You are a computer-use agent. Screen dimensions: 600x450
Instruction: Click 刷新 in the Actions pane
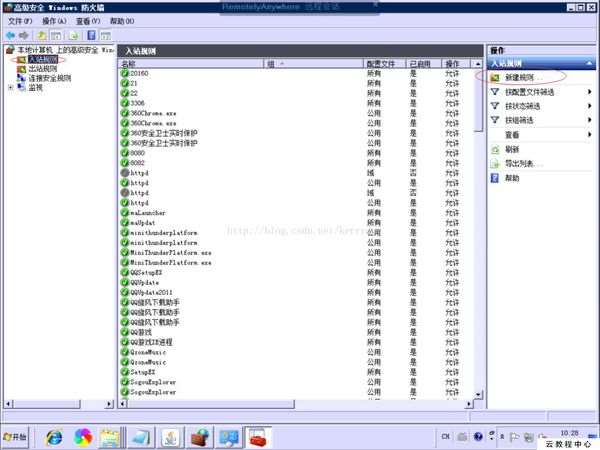pyautogui.click(x=512, y=149)
